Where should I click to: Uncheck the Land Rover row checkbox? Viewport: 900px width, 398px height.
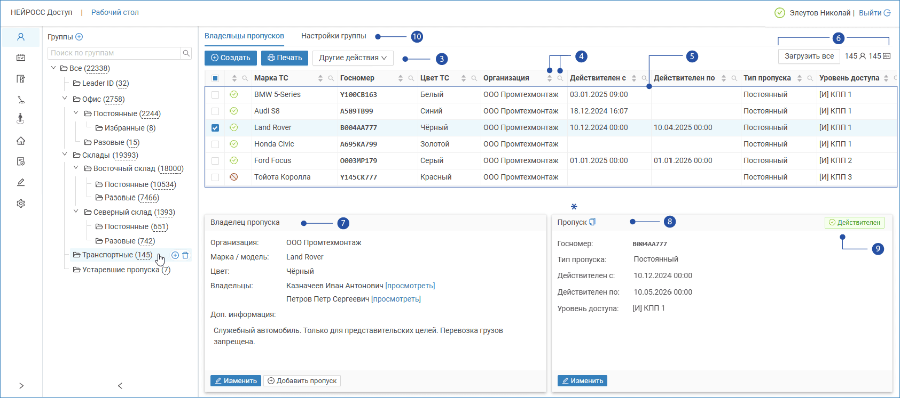tap(215, 127)
